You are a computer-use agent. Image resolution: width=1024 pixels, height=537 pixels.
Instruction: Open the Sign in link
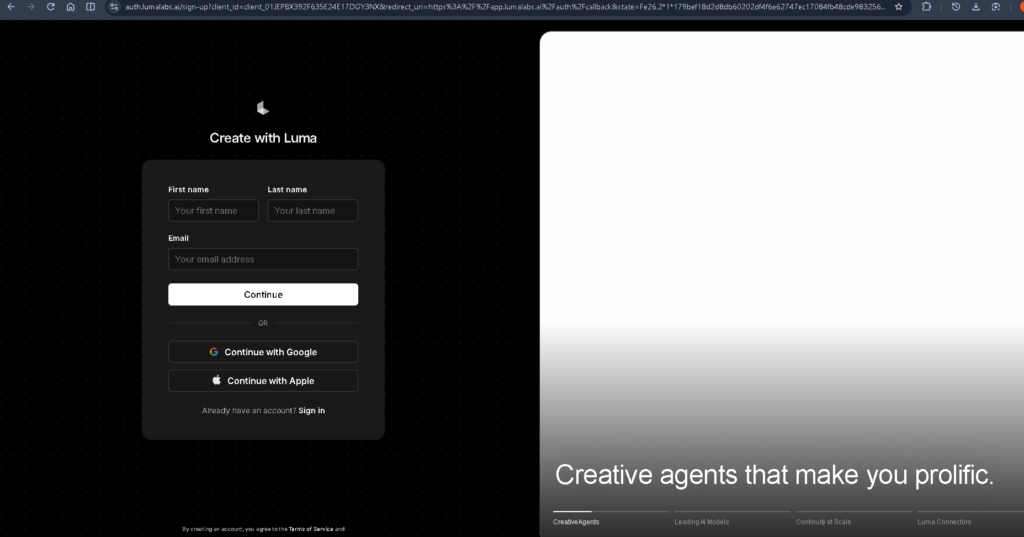point(312,410)
